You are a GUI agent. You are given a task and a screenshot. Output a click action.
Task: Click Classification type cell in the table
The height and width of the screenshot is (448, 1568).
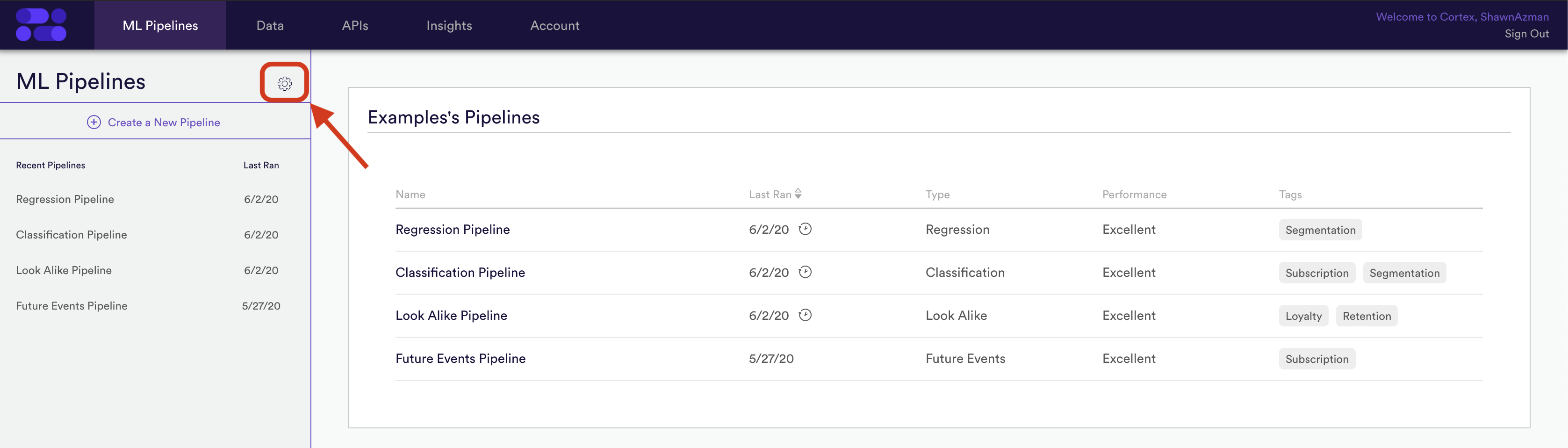pyautogui.click(x=965, y=273)
